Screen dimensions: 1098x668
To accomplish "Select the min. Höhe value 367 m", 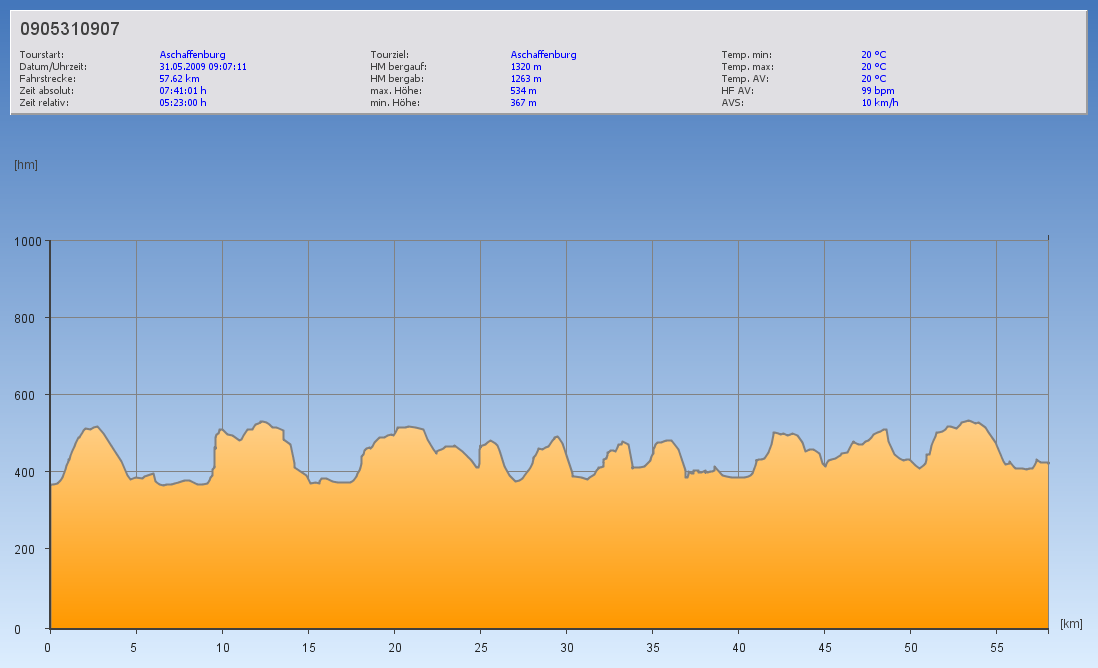I will click(x=523, y=102).
